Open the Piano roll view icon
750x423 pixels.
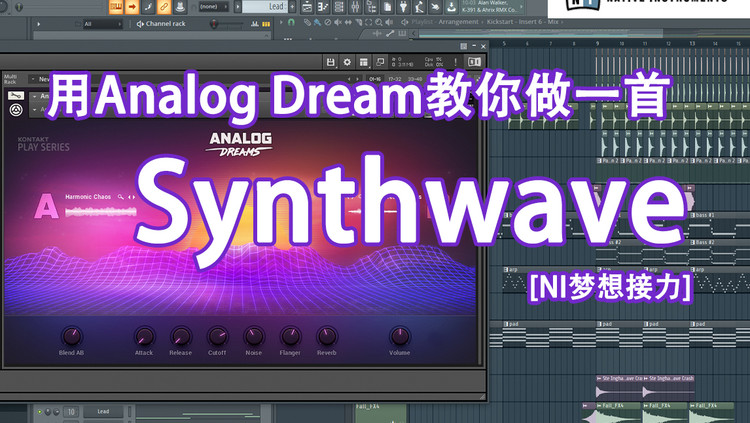click(323, 7)
